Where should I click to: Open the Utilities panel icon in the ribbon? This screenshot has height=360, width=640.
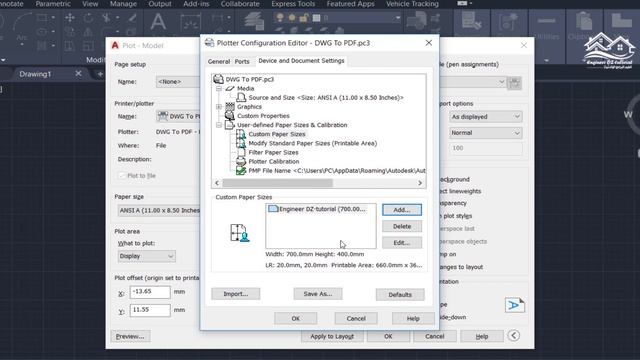[546, 21]
